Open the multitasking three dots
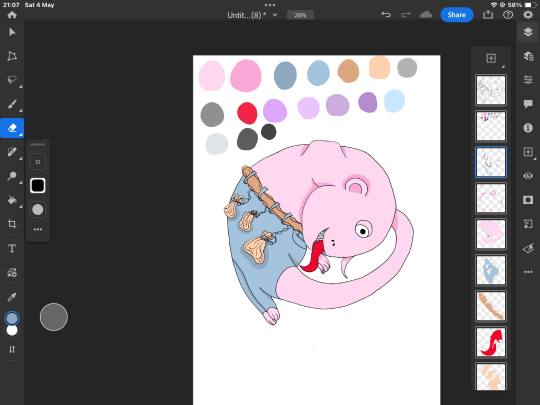This screenshot has width=540, height=405. click(270, 5)
